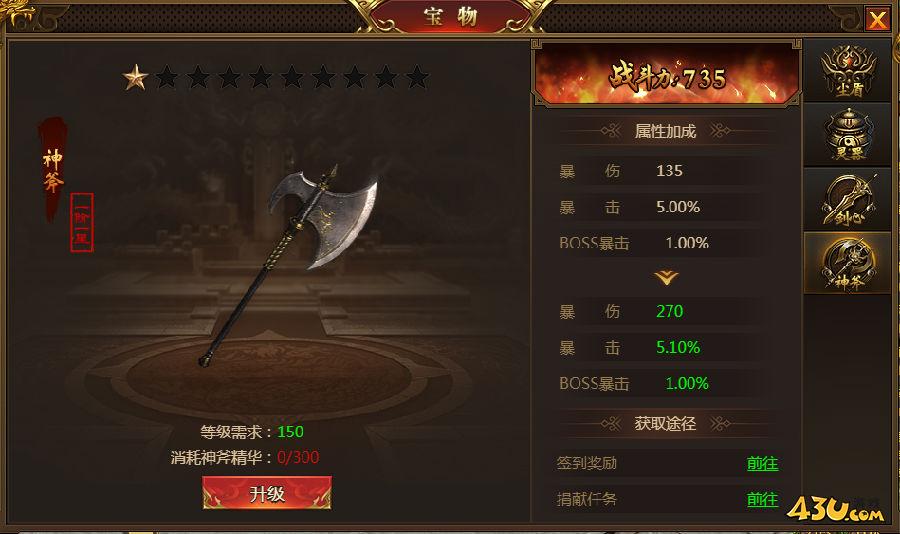Image resolution: width=900 pixels, height=534 pixels.
Task: Close the 宝物 window
Action: coord(877,20)
